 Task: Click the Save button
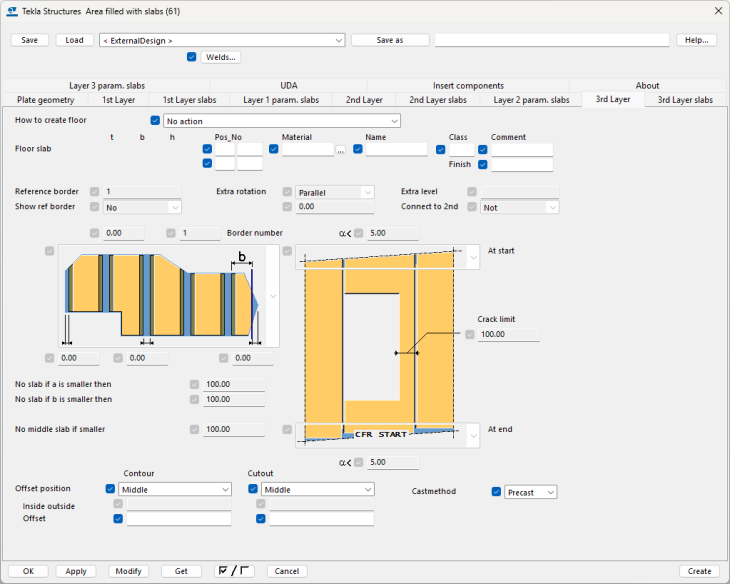29,40
